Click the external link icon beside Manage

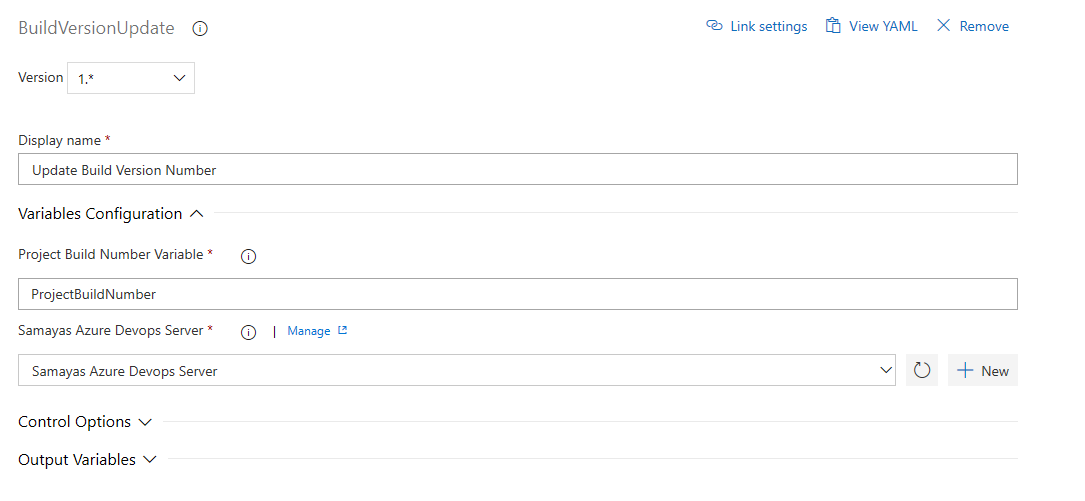343,331
